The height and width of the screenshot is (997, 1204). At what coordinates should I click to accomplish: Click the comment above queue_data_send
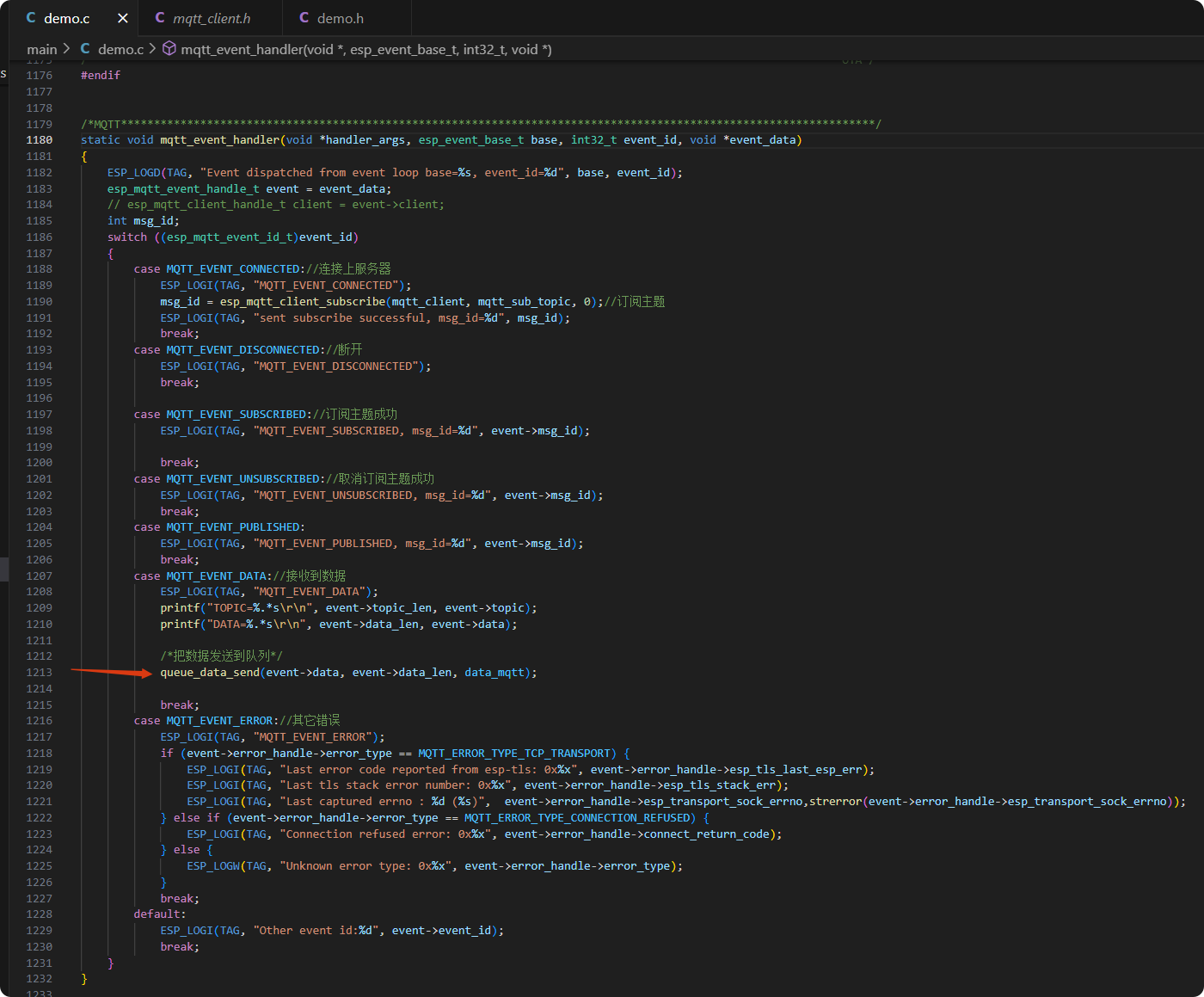click(221, 656)
